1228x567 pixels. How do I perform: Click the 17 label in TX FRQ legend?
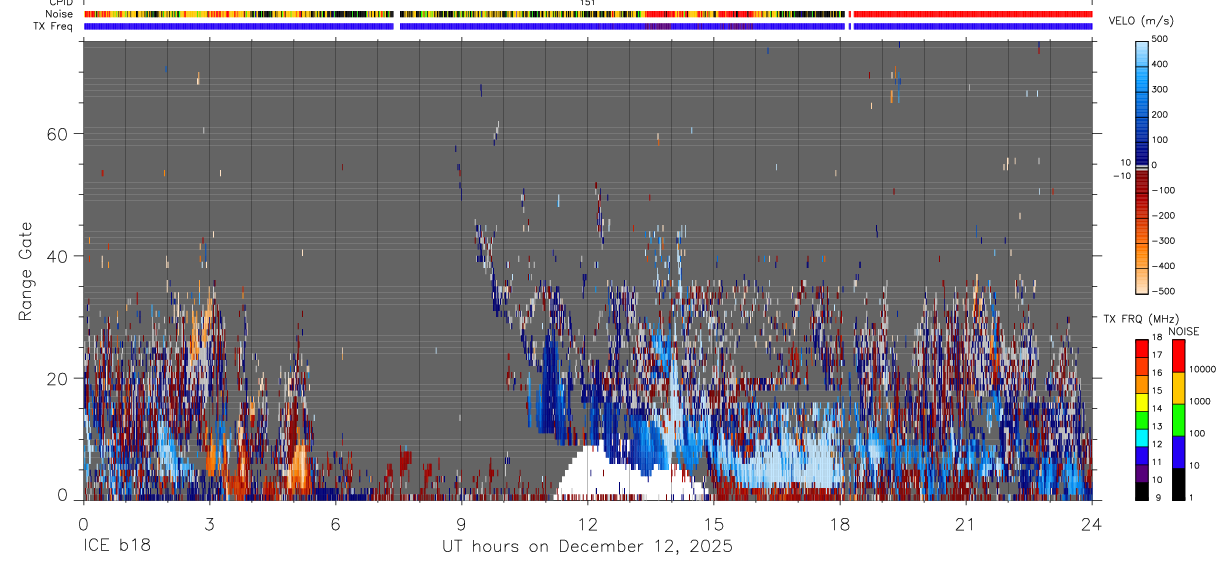(x=1157, y=356)
